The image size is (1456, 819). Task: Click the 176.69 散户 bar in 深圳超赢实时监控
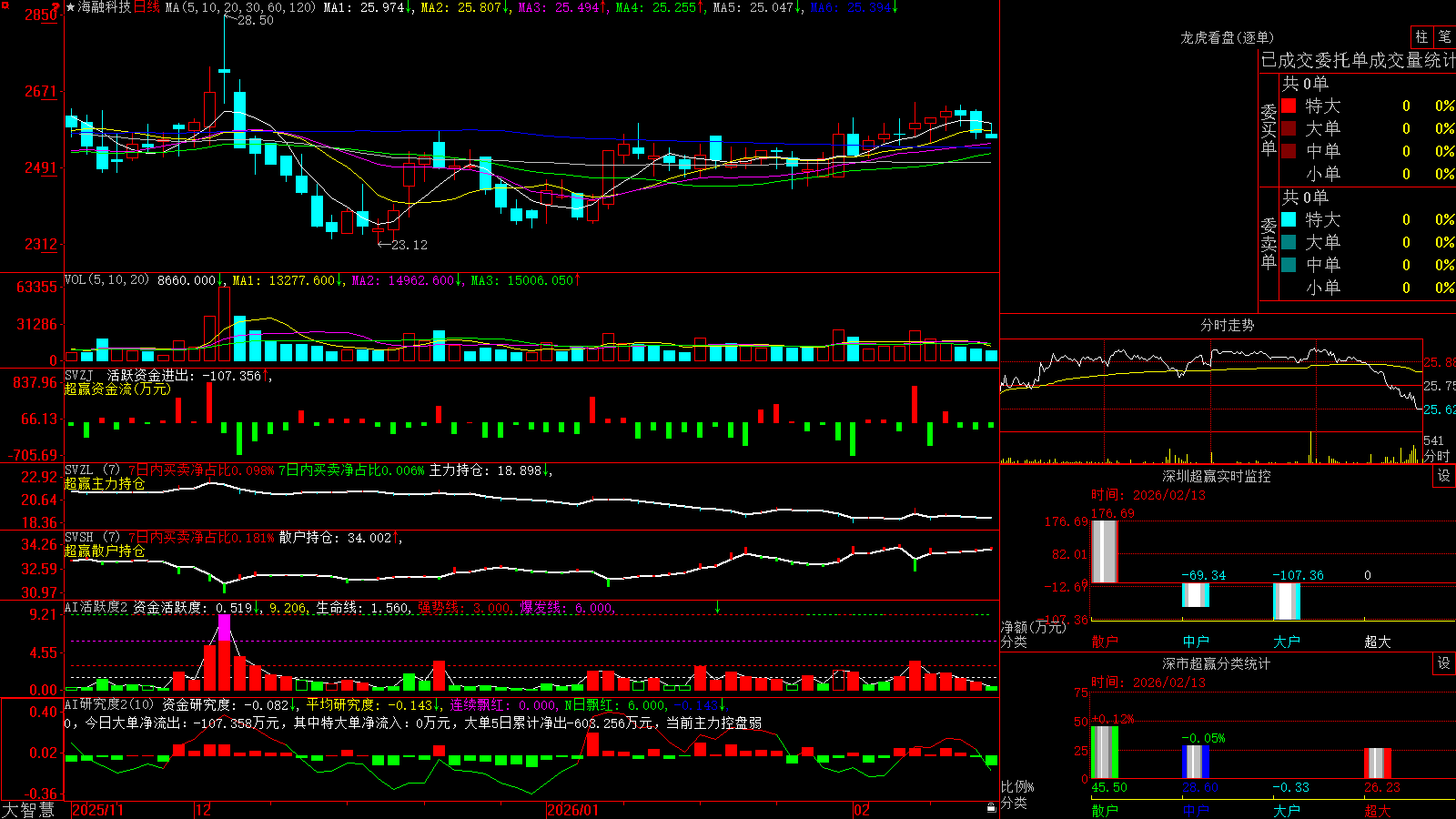coord(1105,551)
